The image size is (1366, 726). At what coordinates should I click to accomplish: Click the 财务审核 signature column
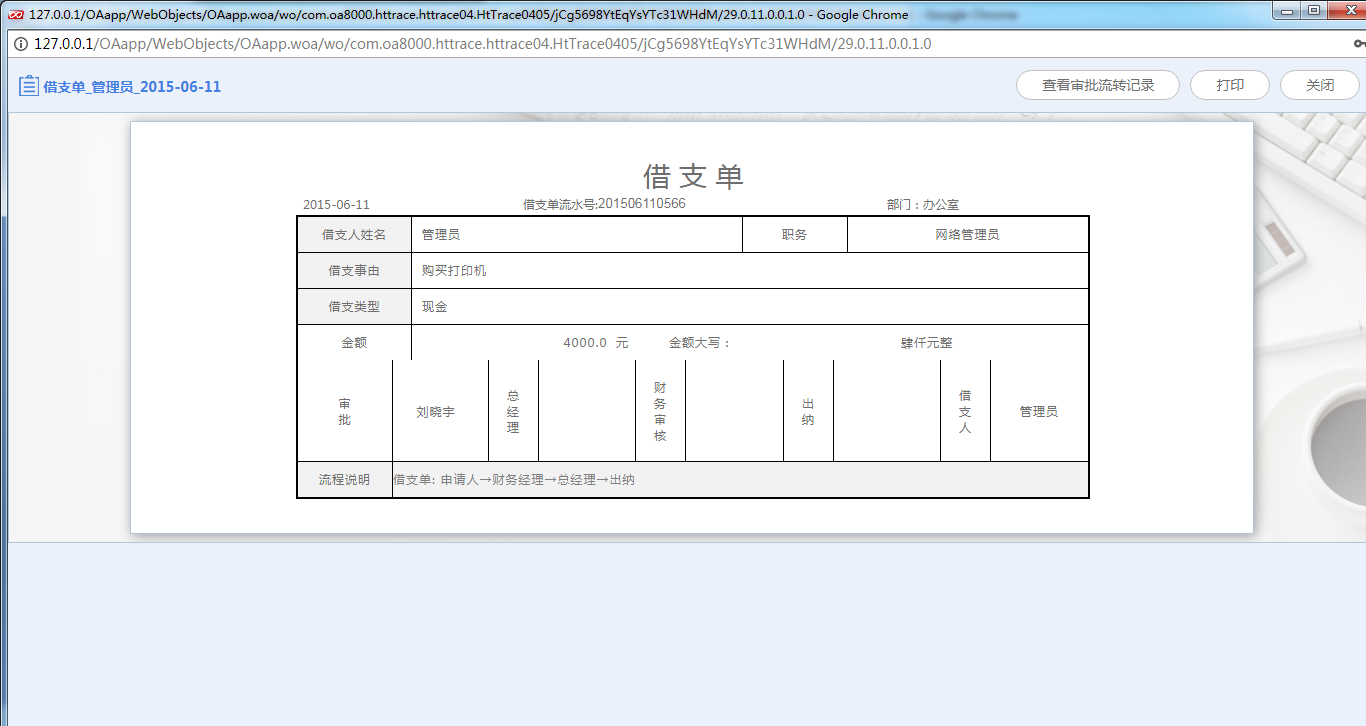coord(660,410)
